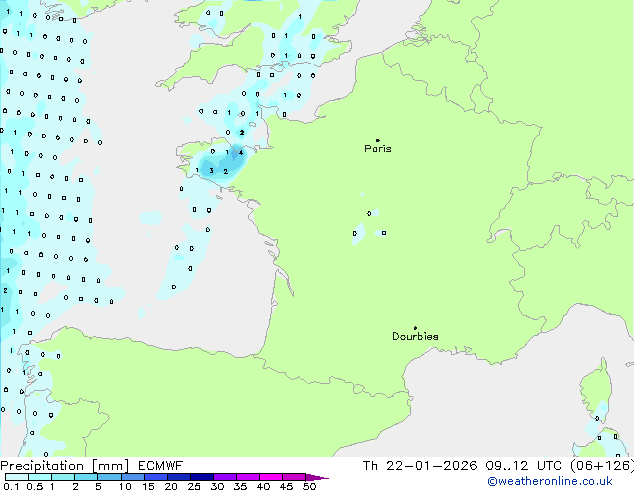Click the over-50 mm legend arrow tip

click(x=317, y=477)
